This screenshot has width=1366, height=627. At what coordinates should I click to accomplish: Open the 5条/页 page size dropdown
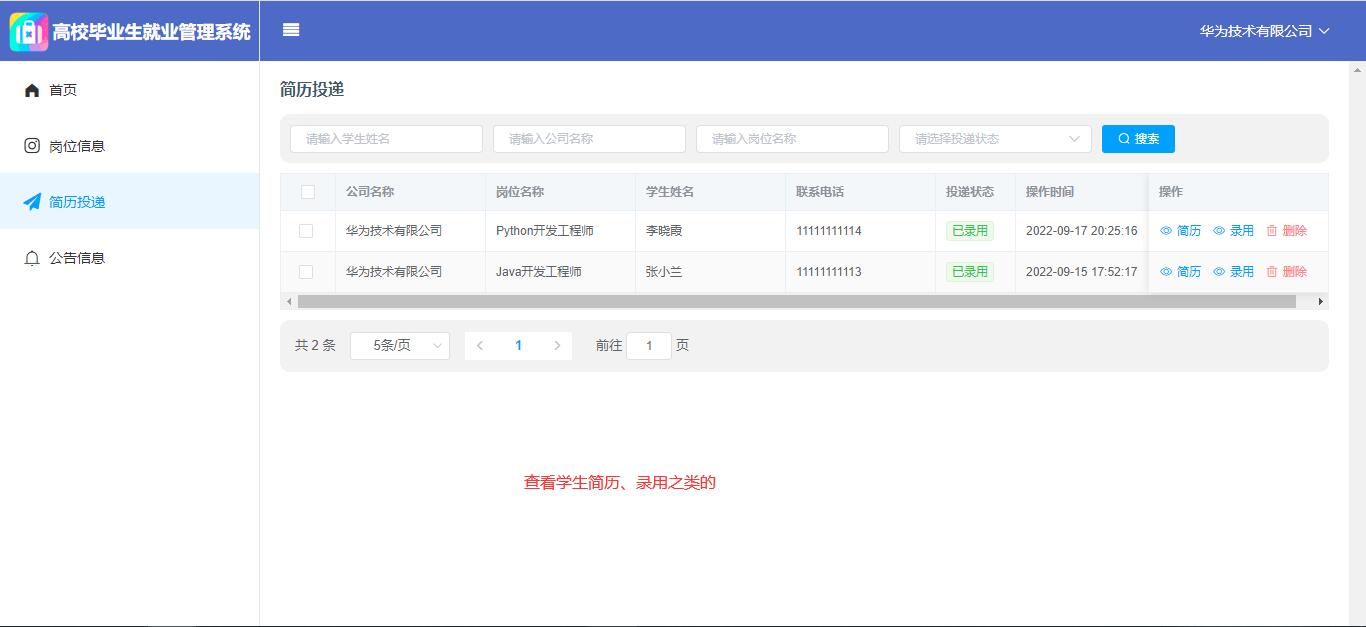pyautogui.click(x=399, y=346)
